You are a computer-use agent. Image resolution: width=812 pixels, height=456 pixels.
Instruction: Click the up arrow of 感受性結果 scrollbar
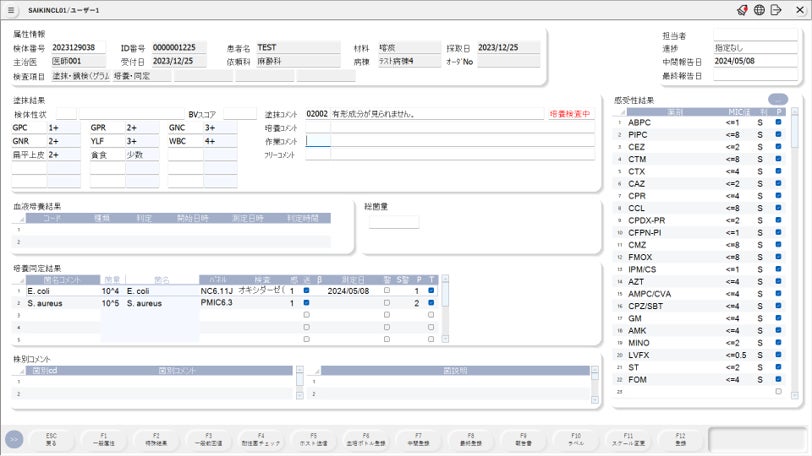[795, 111]
